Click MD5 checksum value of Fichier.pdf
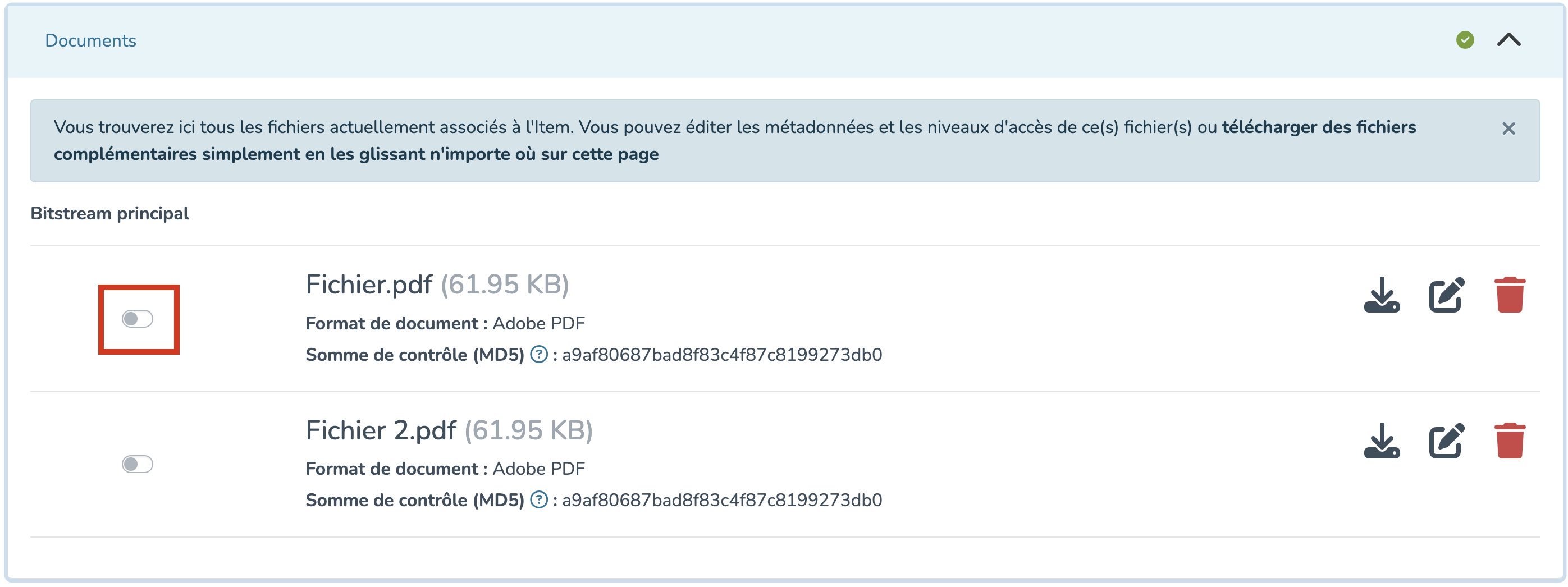1568x587 pixels. (x=721, y=355)
